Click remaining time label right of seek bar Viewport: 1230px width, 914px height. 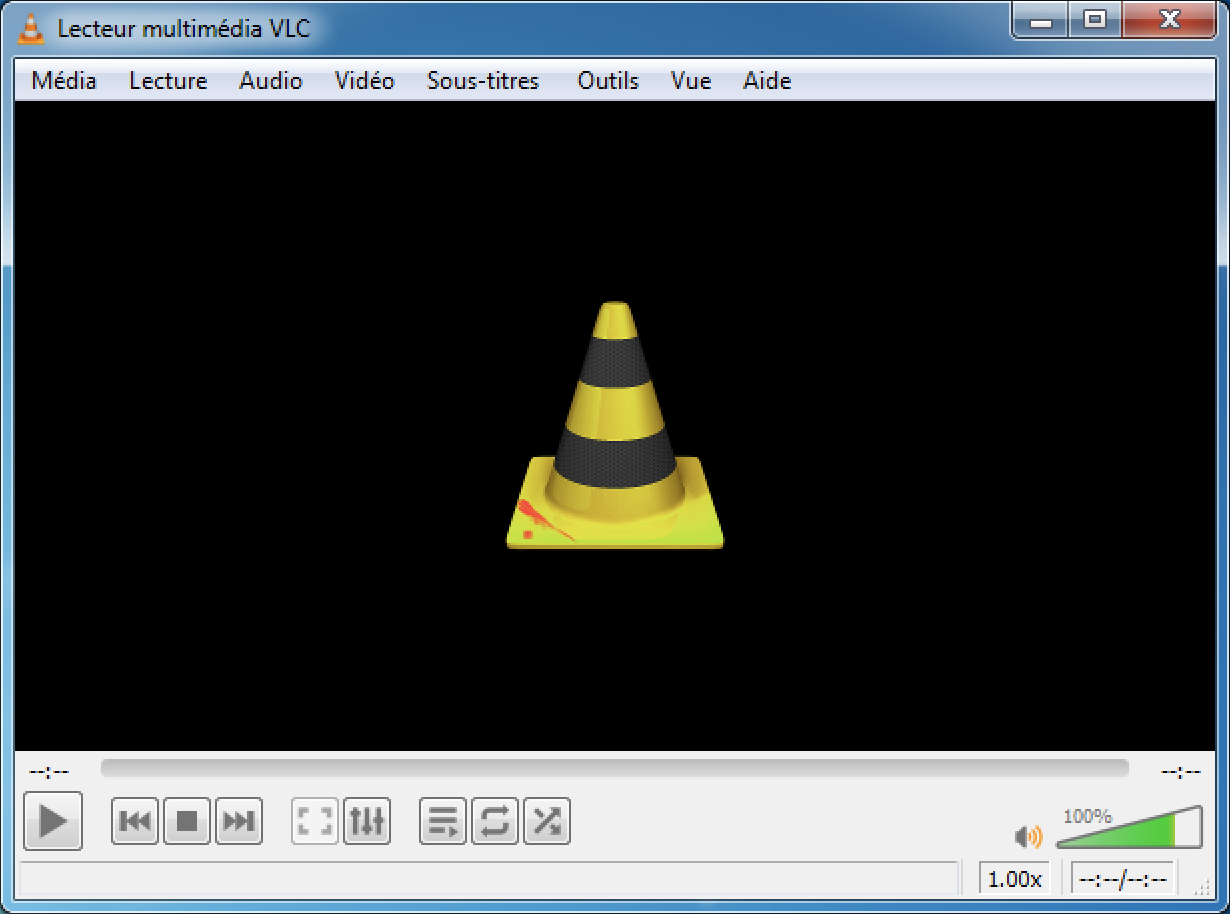pos(1180,771)
